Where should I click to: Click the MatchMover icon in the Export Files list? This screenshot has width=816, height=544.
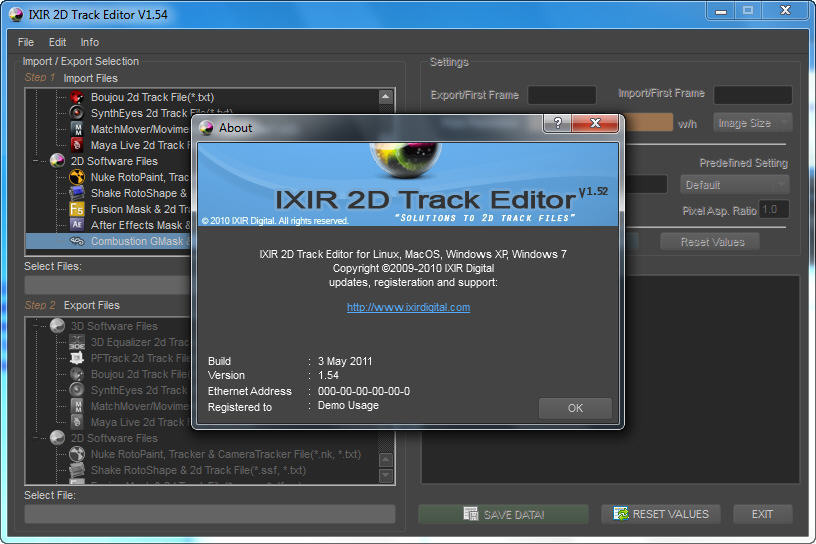pos(77,406)
